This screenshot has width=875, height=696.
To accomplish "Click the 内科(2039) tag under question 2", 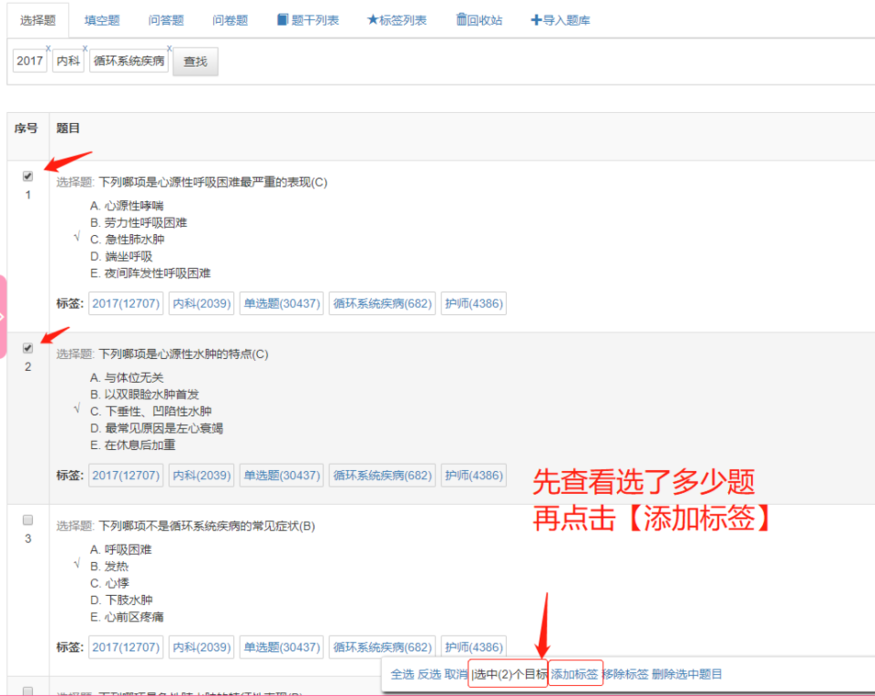I will point(201,476).
